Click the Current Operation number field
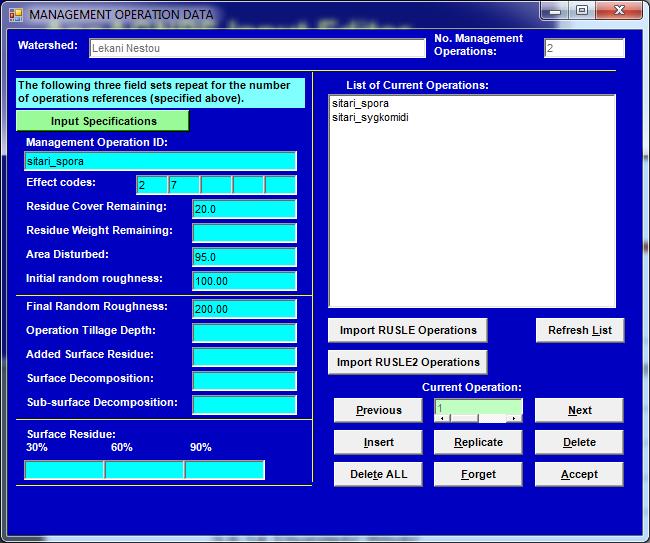The height and width of the screenshot is (543, 650). [478, 407]
